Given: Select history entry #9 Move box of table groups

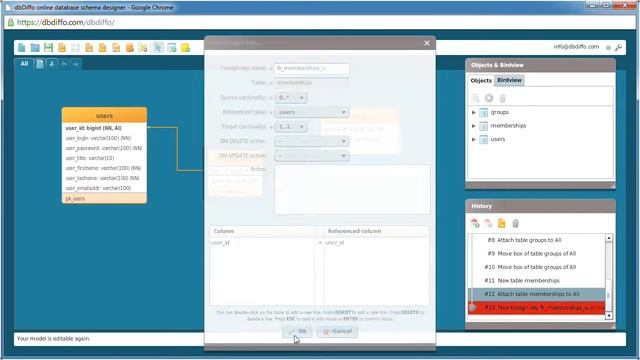Looking at the screenshot, I should 537,253.
